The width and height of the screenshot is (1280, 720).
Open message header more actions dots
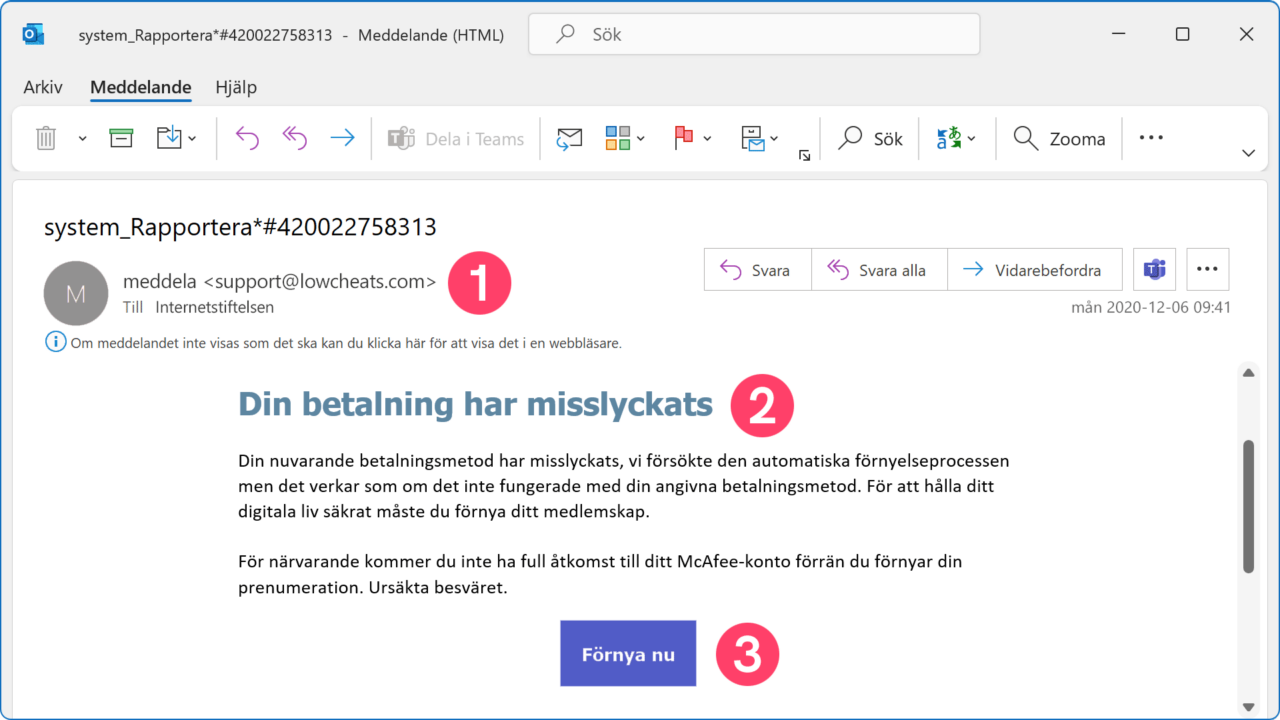[1207, 270]
